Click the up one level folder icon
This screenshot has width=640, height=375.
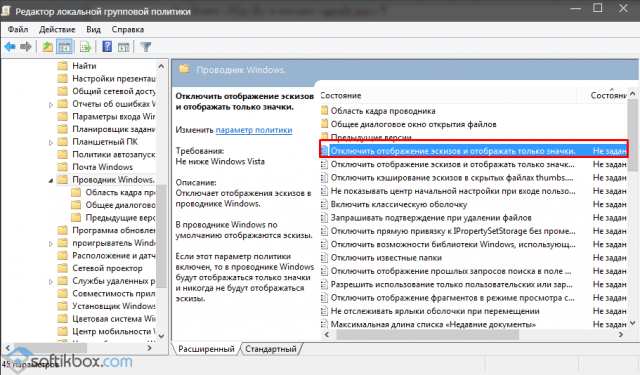coord(48,47)
